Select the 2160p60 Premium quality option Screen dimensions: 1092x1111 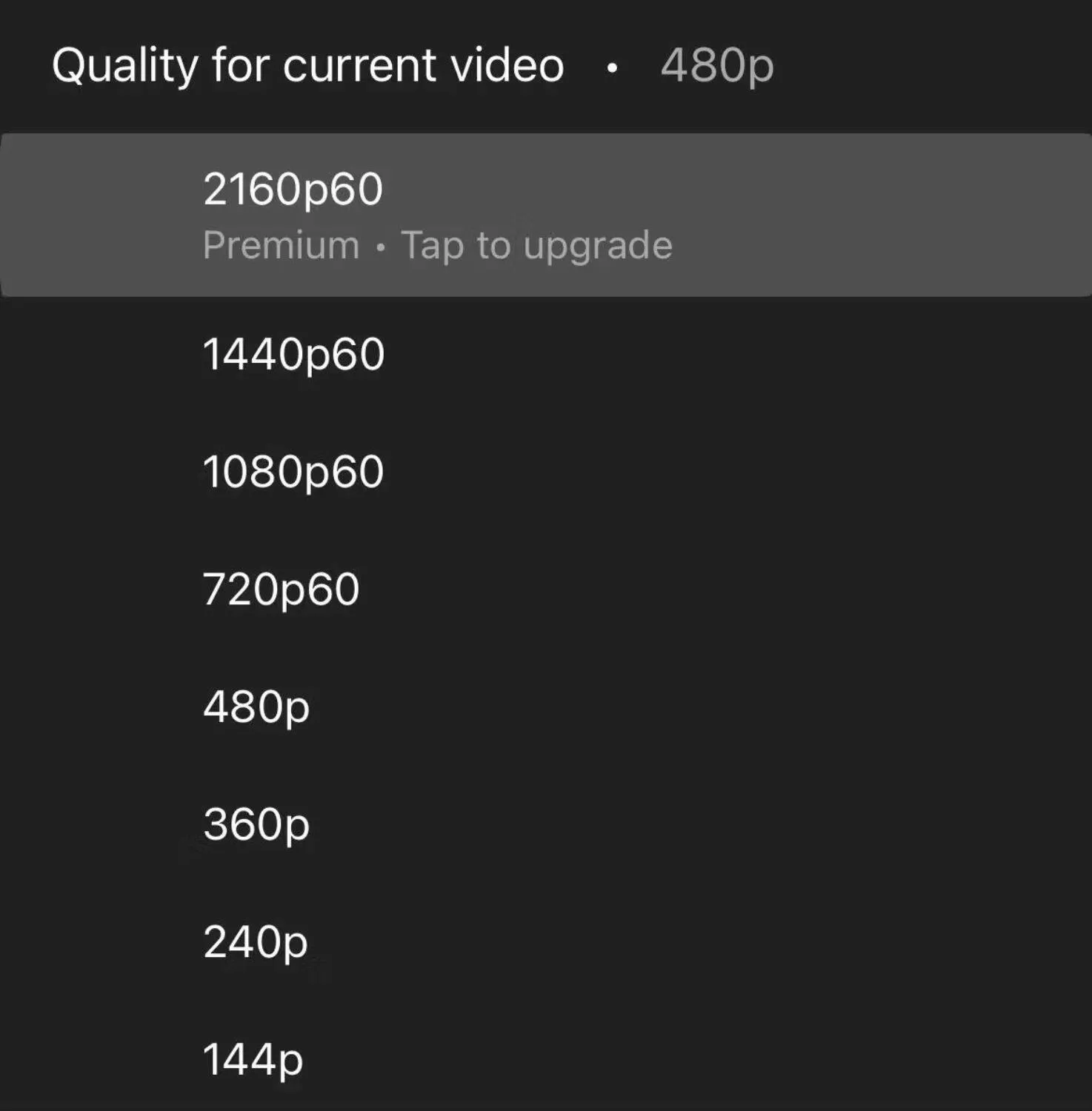point(294,190)
